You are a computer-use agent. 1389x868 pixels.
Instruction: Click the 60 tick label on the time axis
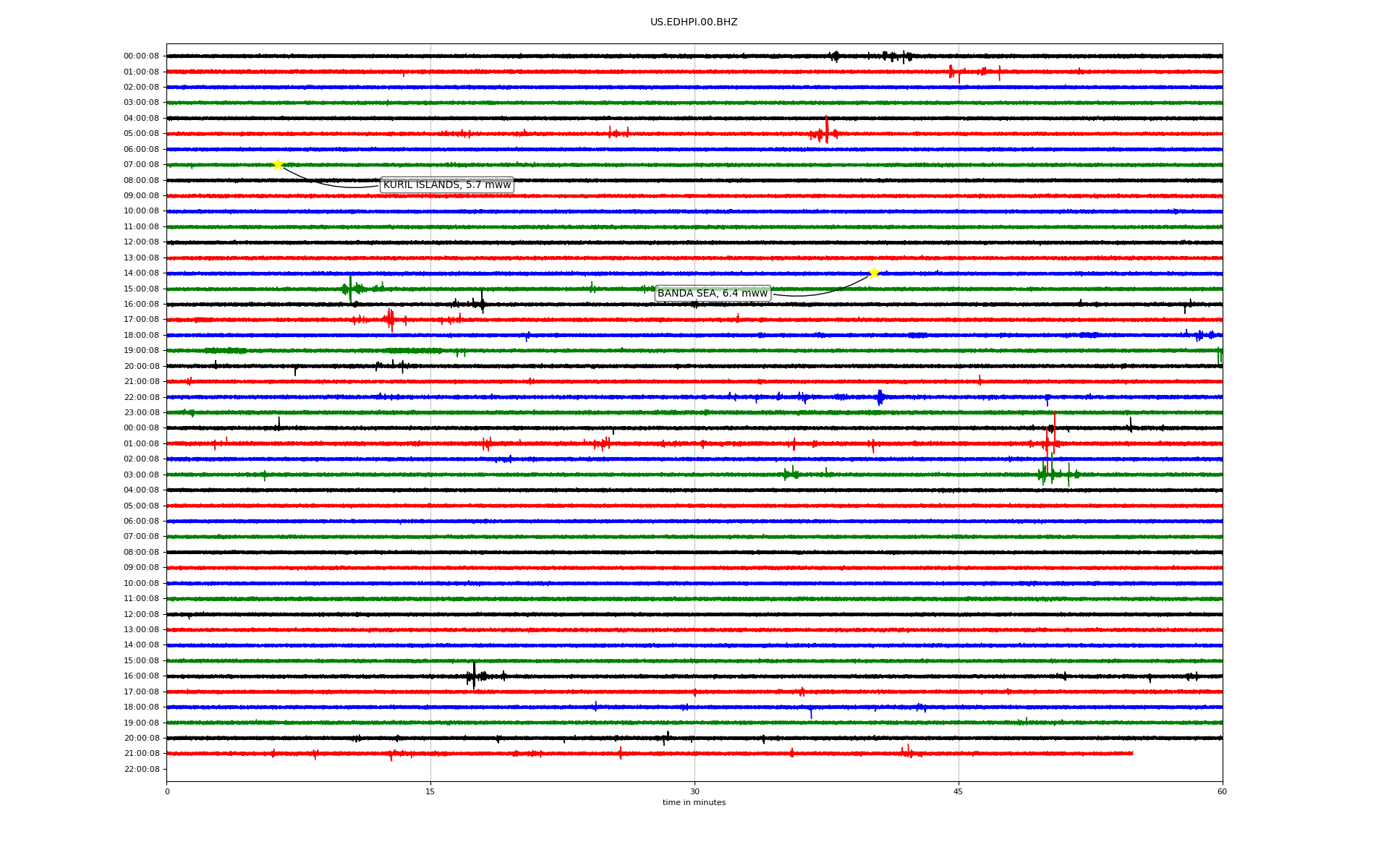(x=1222, y=791)
